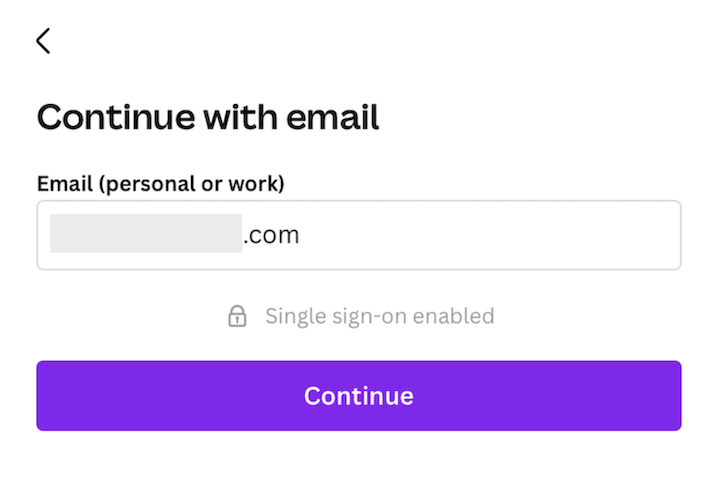This screenshot has width=720, height=487.
Task: Tap the lock symbol under the email box
Action: pos(237,316)
